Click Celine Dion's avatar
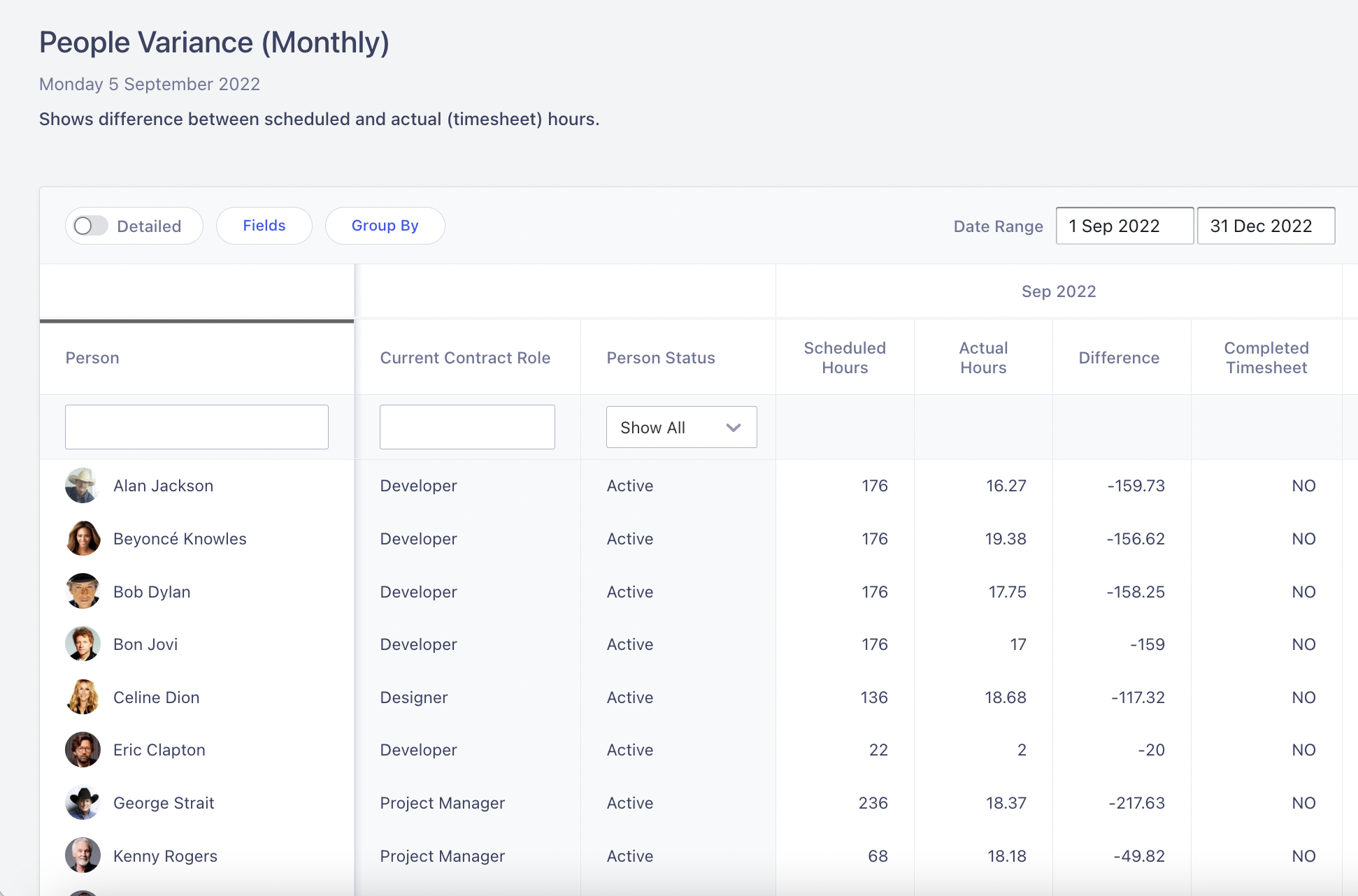This screenshot has height=896, width=1358. tap(82, 697)
